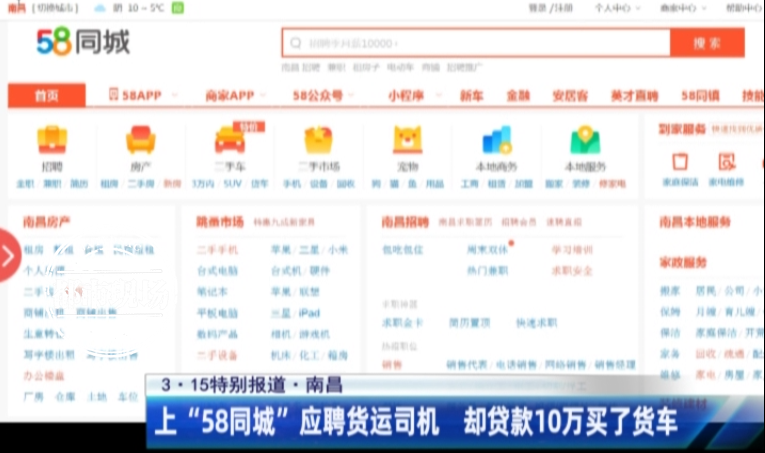Open the 本地商务 buildings icon

497,140
